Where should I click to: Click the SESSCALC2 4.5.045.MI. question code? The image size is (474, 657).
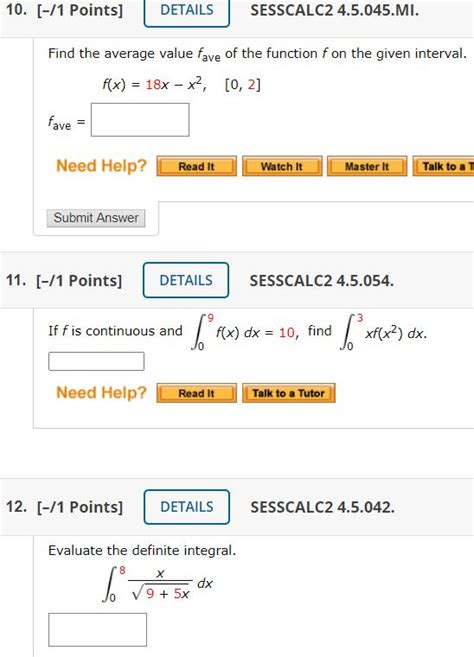click(x=335, y=10)
